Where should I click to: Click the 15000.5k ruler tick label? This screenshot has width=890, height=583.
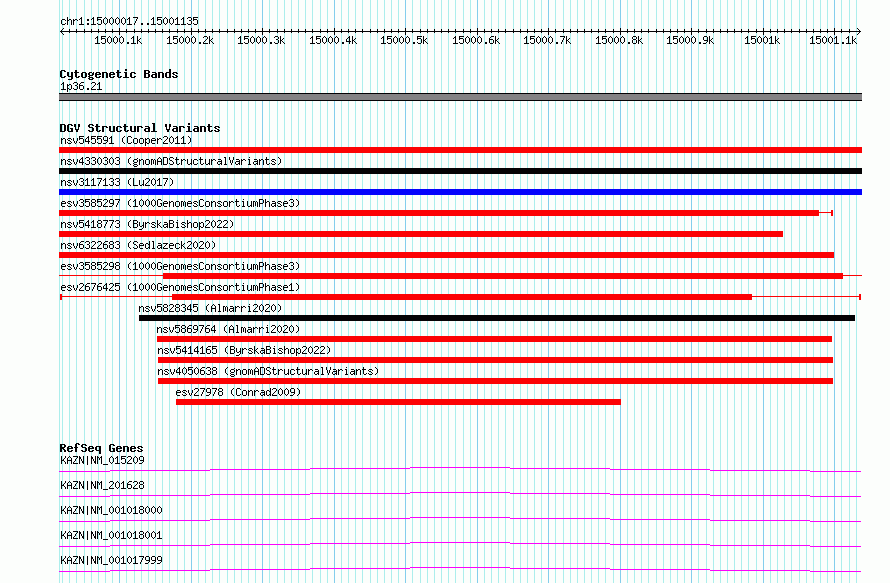coord(404,40)
